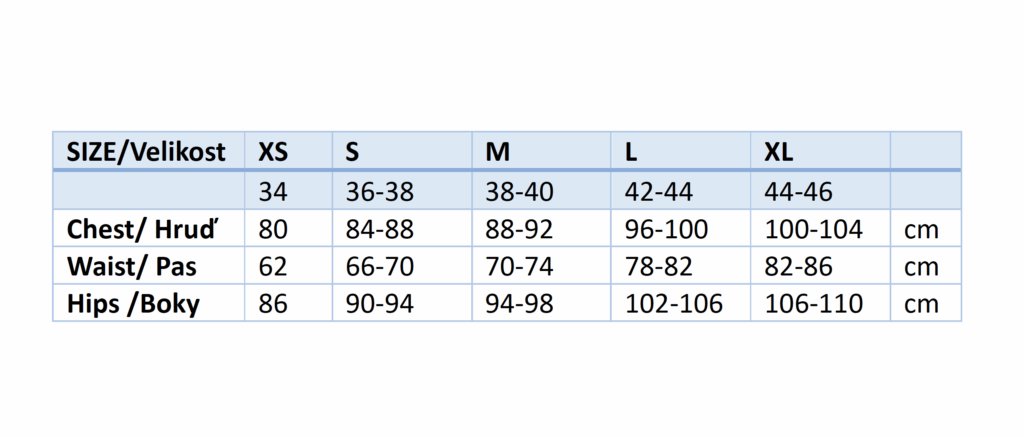Click the 100-104 chest measurement

pyautogui.click(x=812, y=229)
